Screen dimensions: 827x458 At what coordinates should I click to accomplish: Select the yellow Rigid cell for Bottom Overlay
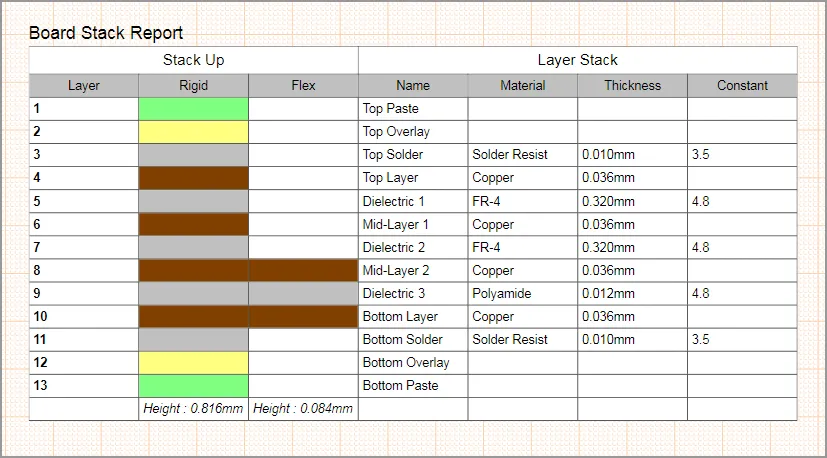click(x=194, y=362)
